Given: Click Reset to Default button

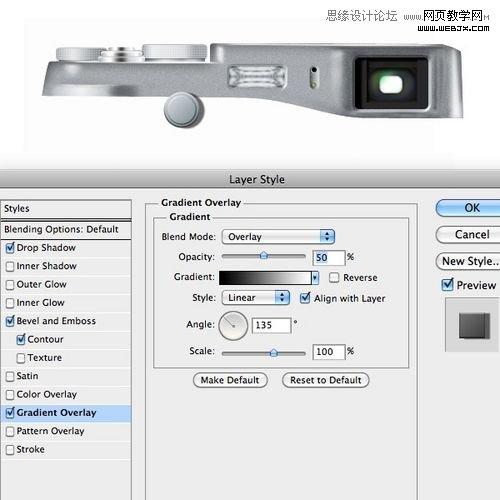Looking at the screenshot, I should point(326,380).
